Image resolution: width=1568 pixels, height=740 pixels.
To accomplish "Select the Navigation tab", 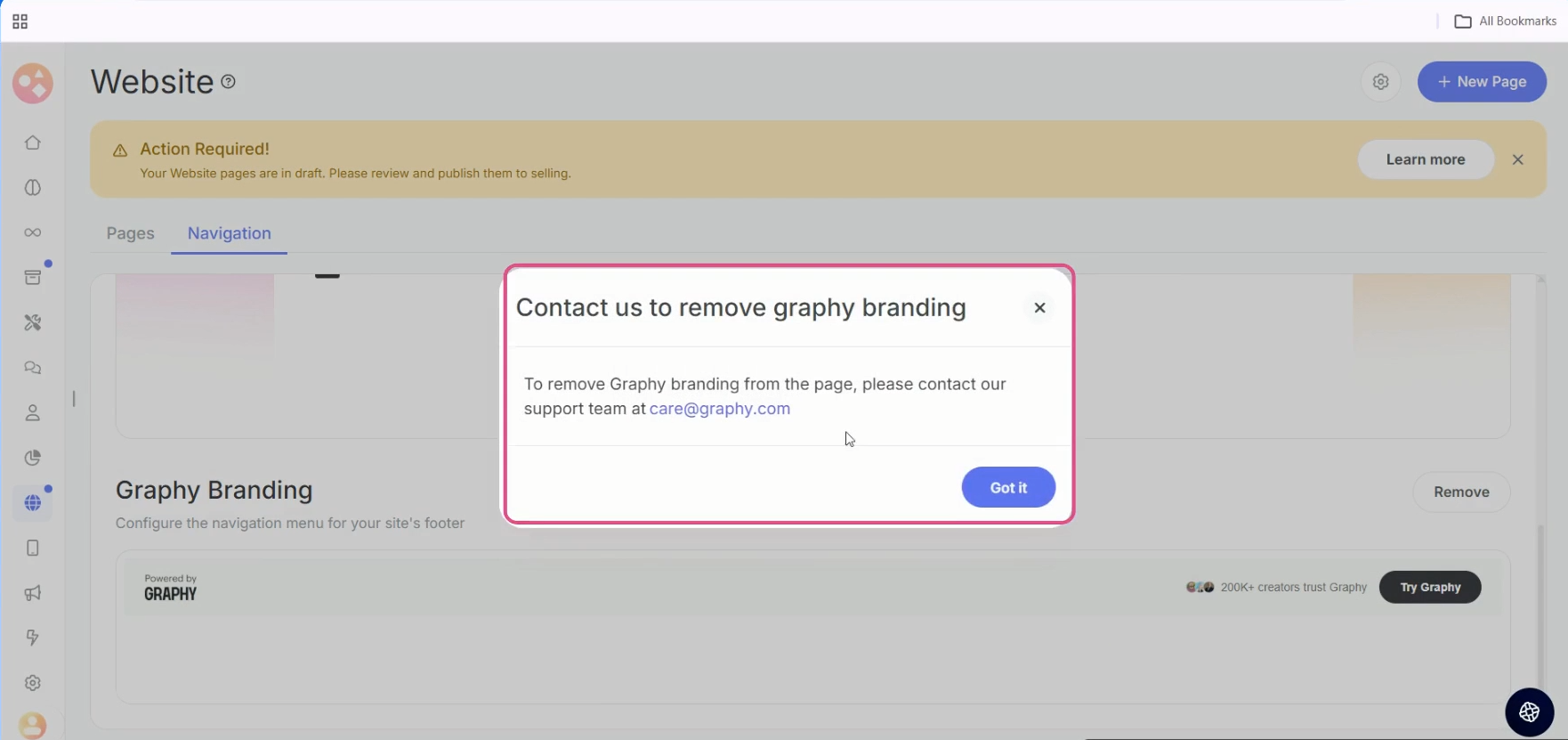I will [229, 233].
